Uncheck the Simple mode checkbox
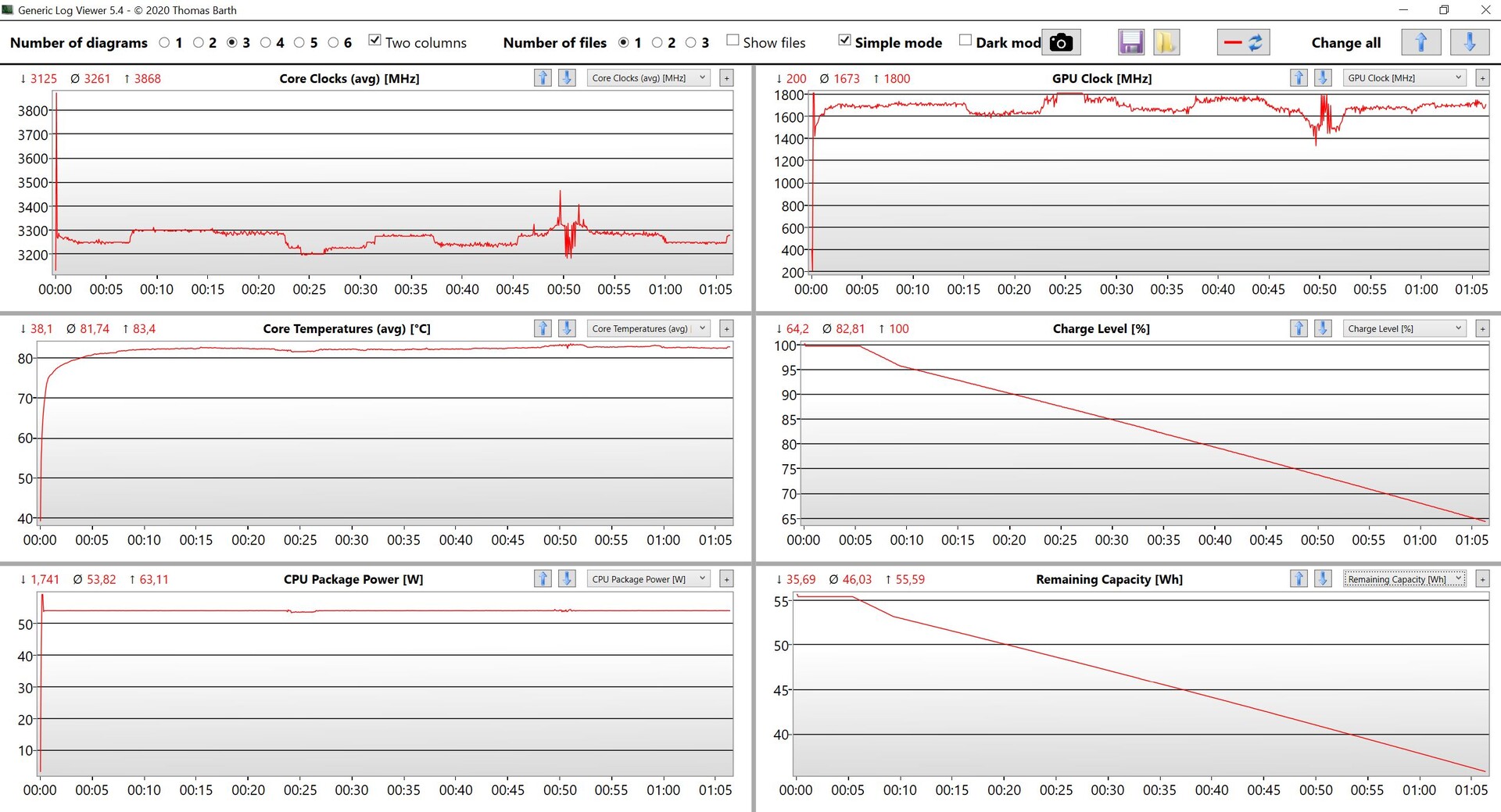Viewport: 1501px width, 812px height. [844, 41]
